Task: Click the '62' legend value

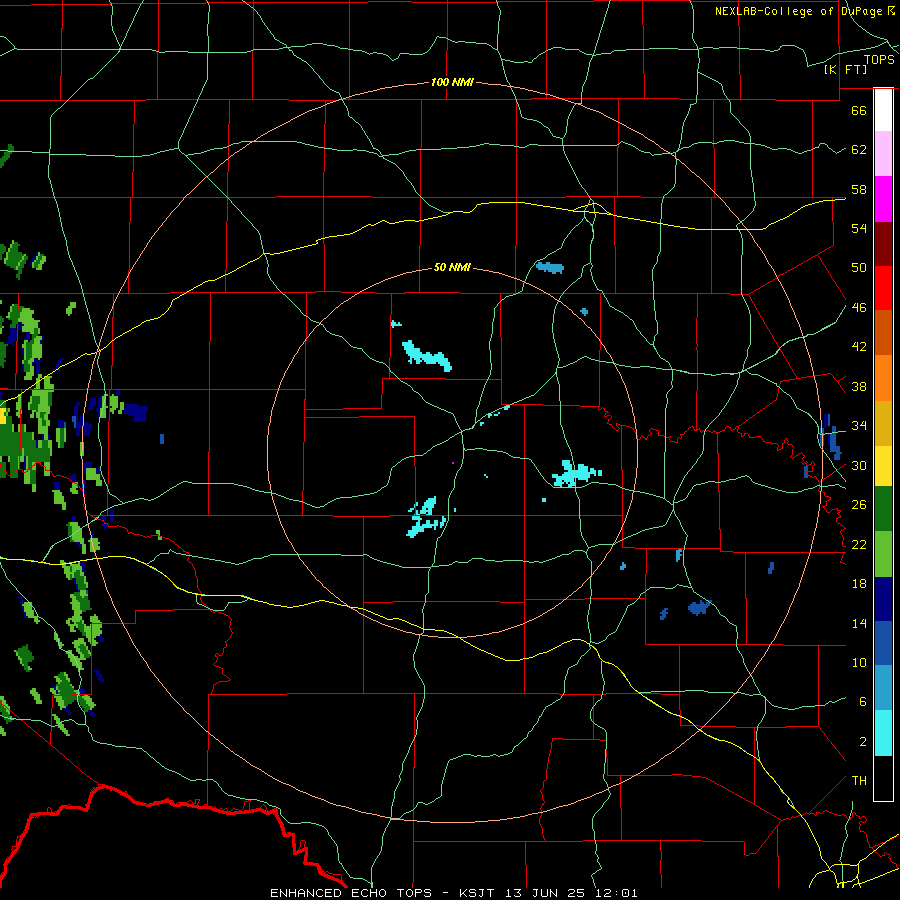Action: 859,150
